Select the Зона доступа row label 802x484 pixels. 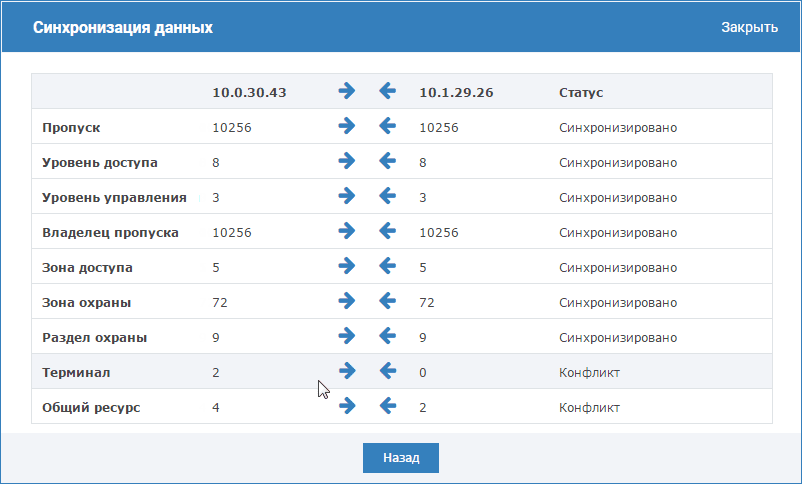pyautogui.click(x=87, y=268)
